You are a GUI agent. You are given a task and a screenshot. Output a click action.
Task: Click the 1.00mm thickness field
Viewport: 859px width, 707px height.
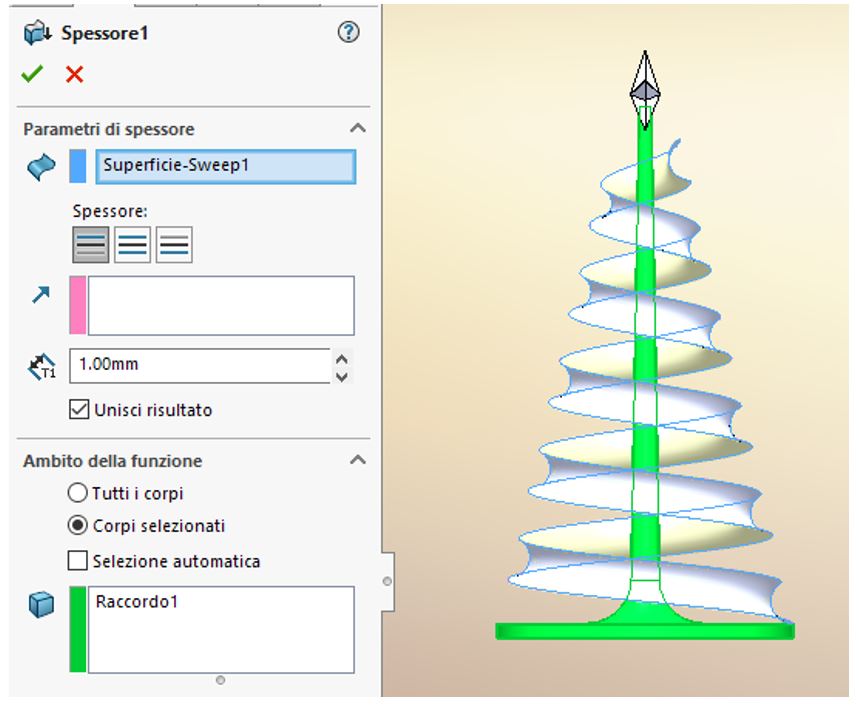tap(200, 366)
